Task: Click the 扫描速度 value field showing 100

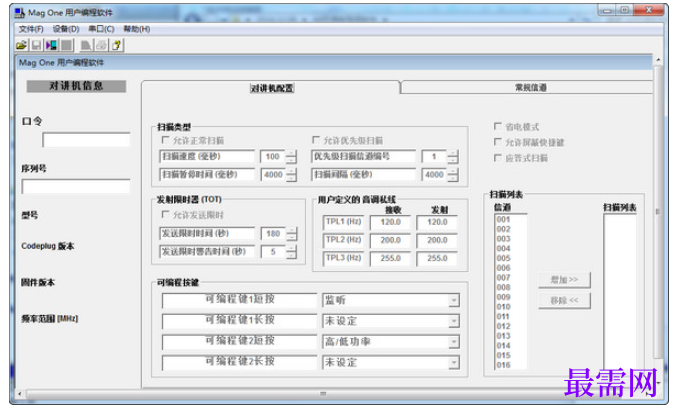Action: click(273, 157)
